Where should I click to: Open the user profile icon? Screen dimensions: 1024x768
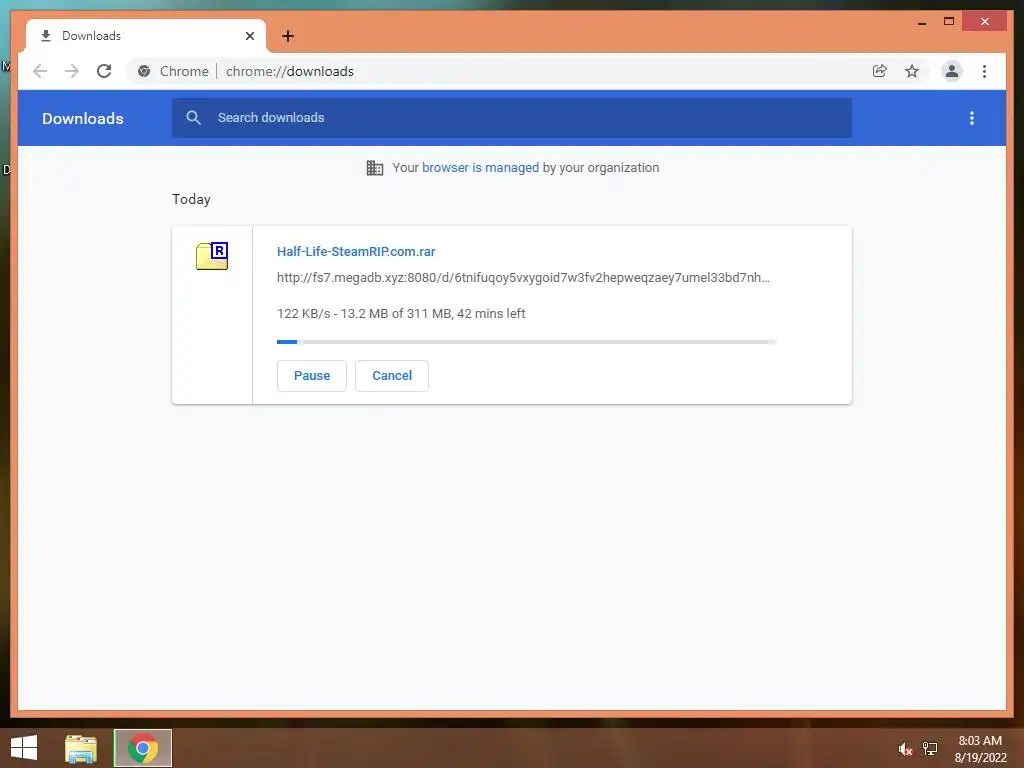click(x=952, y=71)
